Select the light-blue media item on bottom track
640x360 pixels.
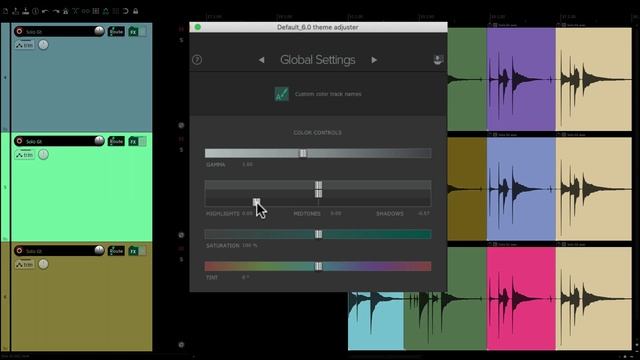click(376, 321)
